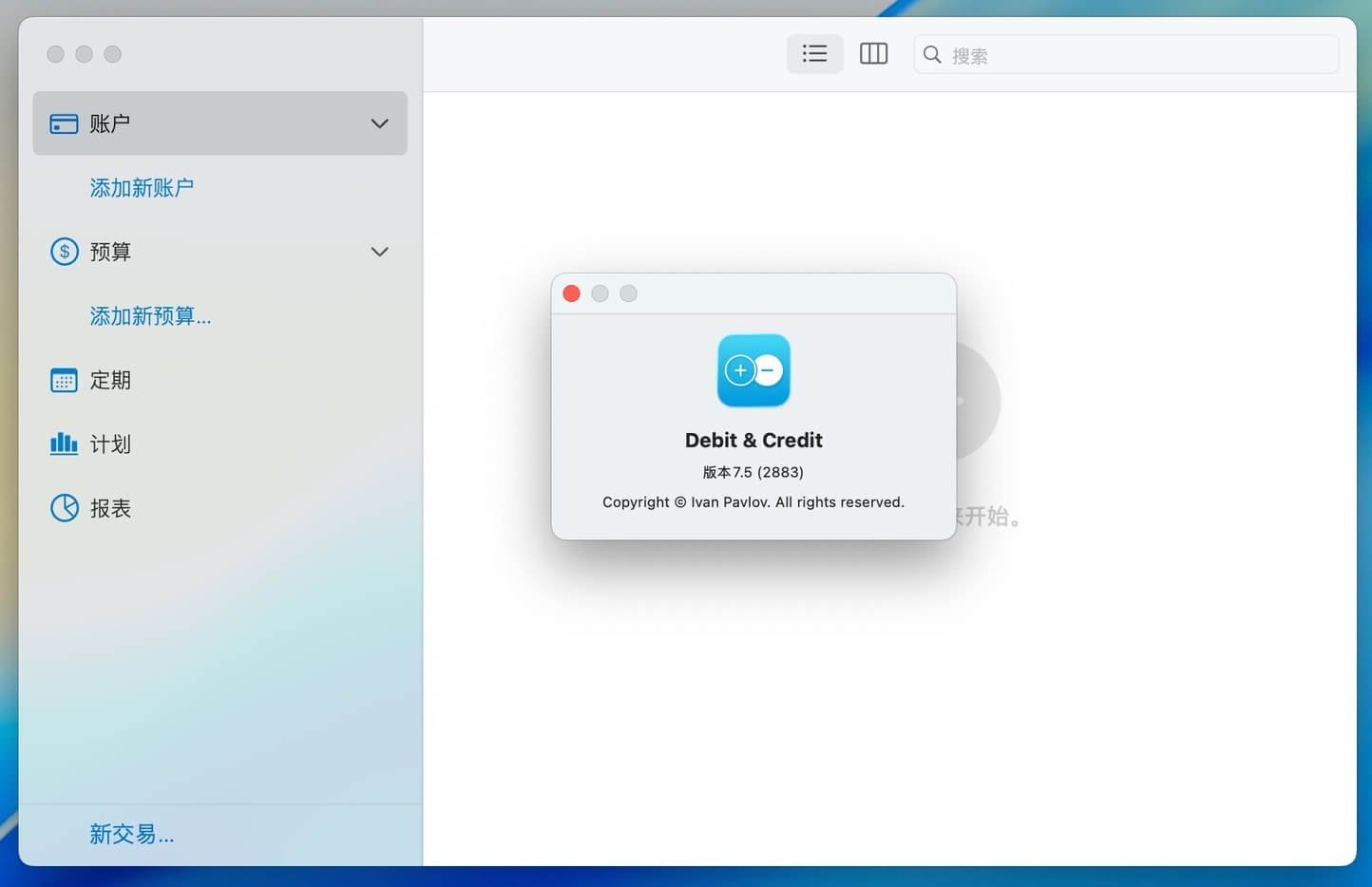Image resolution: width=1372 pixels, height=887 pixels.
Task: Click the Debit & Credit app icon
Action: [753, 370]
